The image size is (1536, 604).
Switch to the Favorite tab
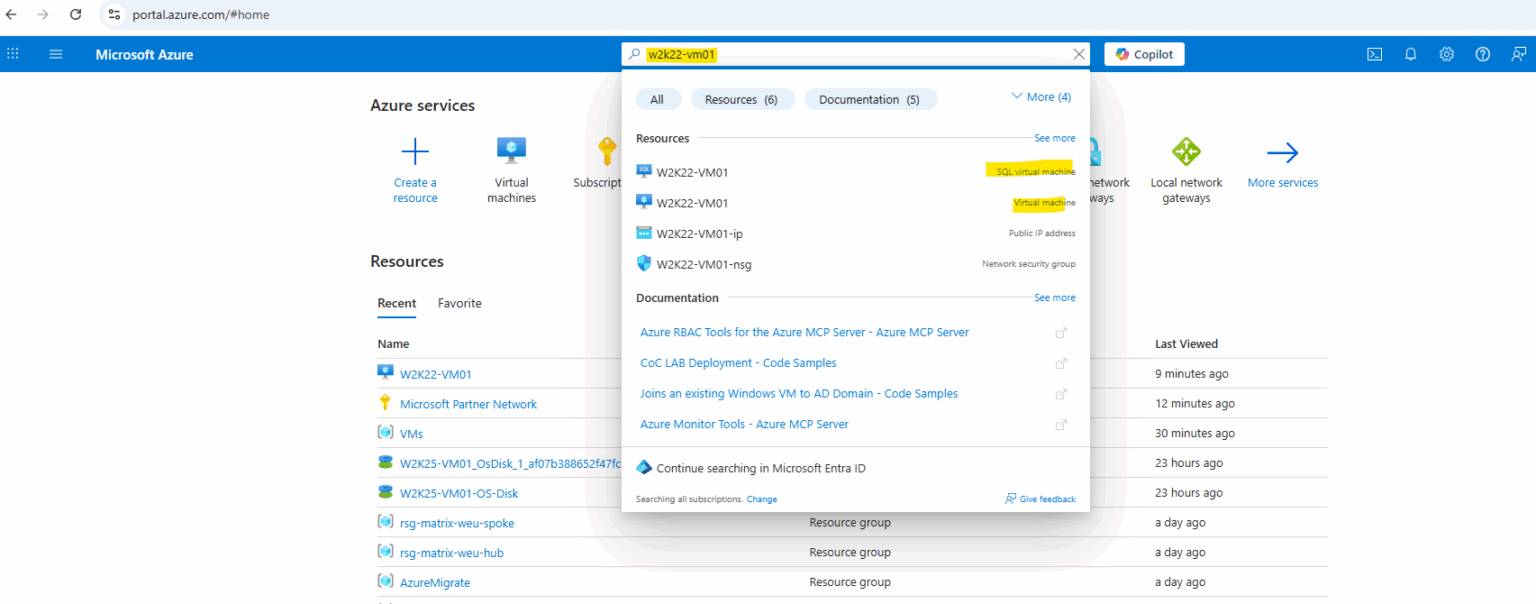click(459, 303)
